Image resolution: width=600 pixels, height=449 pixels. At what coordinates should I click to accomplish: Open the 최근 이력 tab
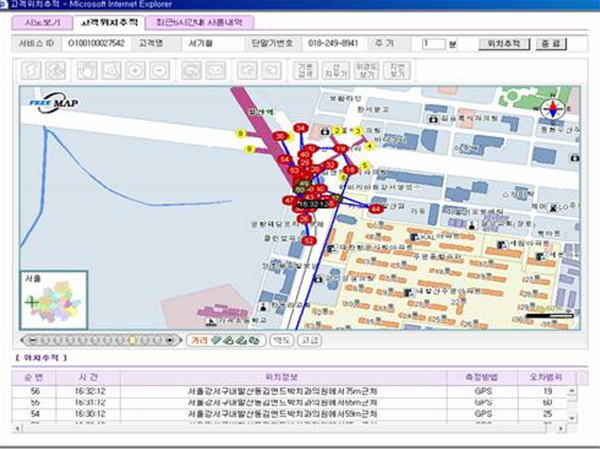click(200, 22)
